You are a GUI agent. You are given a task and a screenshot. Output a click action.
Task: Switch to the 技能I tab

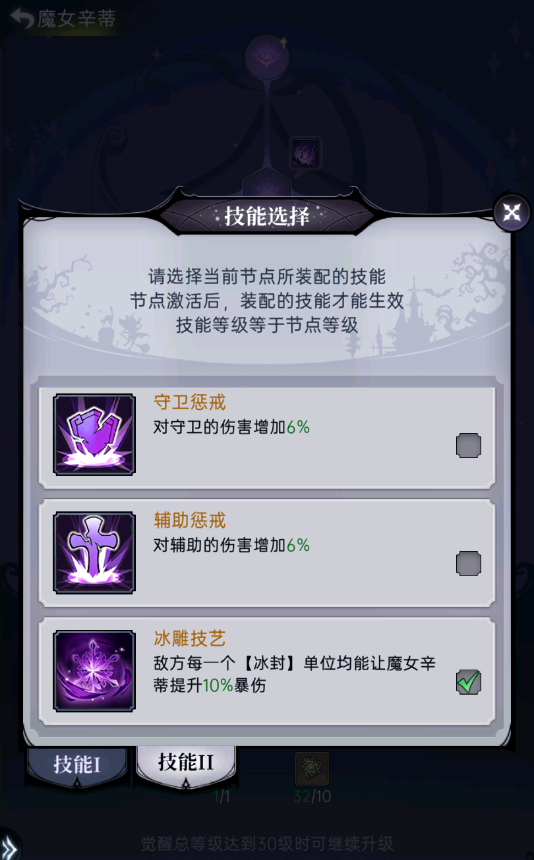[x=77, y=765]
